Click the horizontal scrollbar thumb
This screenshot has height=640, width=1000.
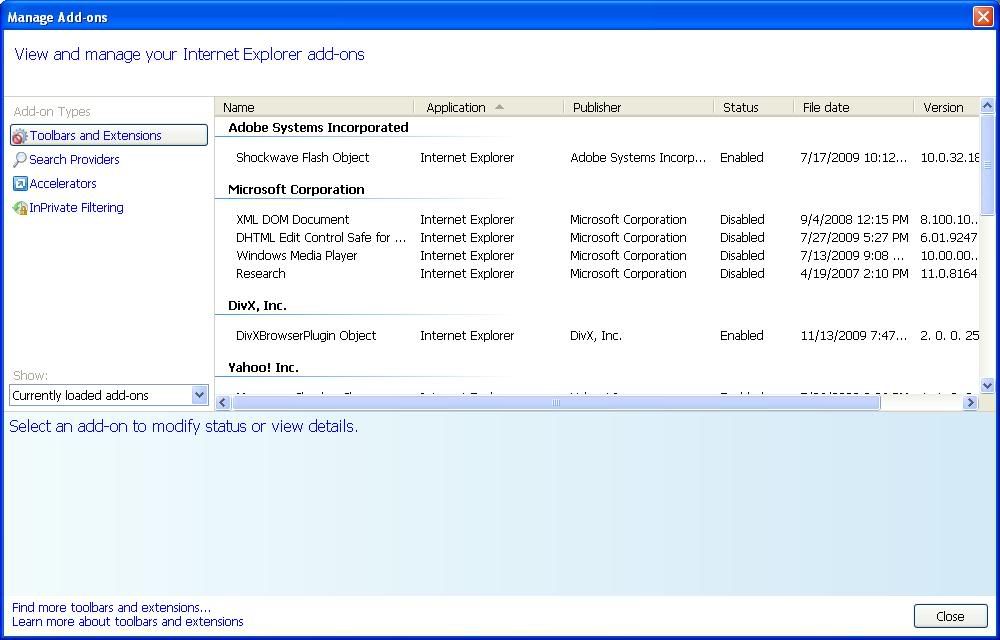point(555,402)
